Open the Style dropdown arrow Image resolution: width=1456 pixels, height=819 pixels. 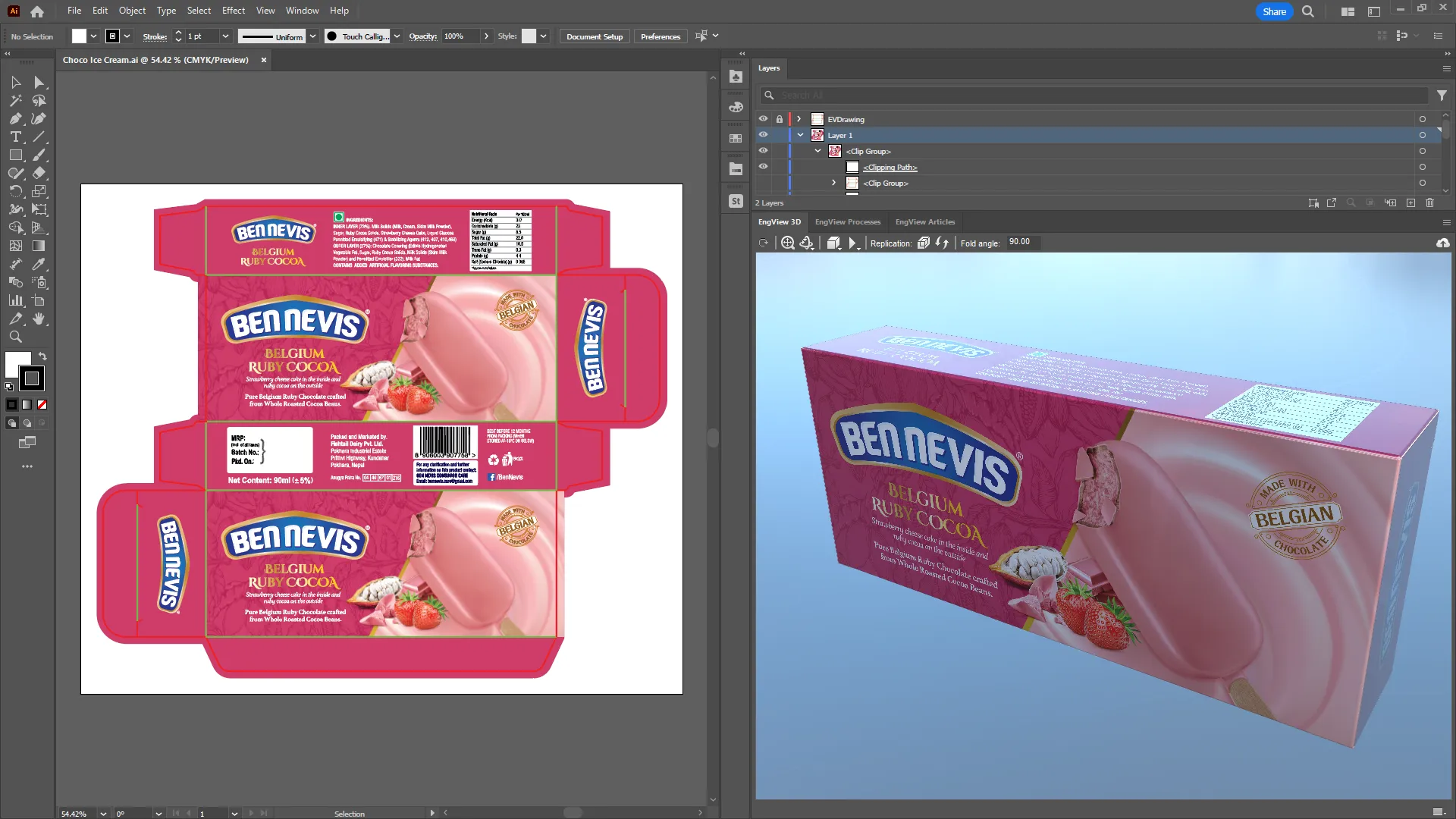[543, 36]
